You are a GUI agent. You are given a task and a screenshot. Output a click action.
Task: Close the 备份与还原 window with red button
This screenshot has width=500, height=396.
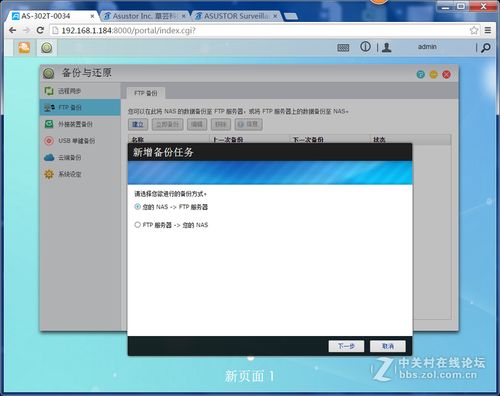tap(446, 74)
